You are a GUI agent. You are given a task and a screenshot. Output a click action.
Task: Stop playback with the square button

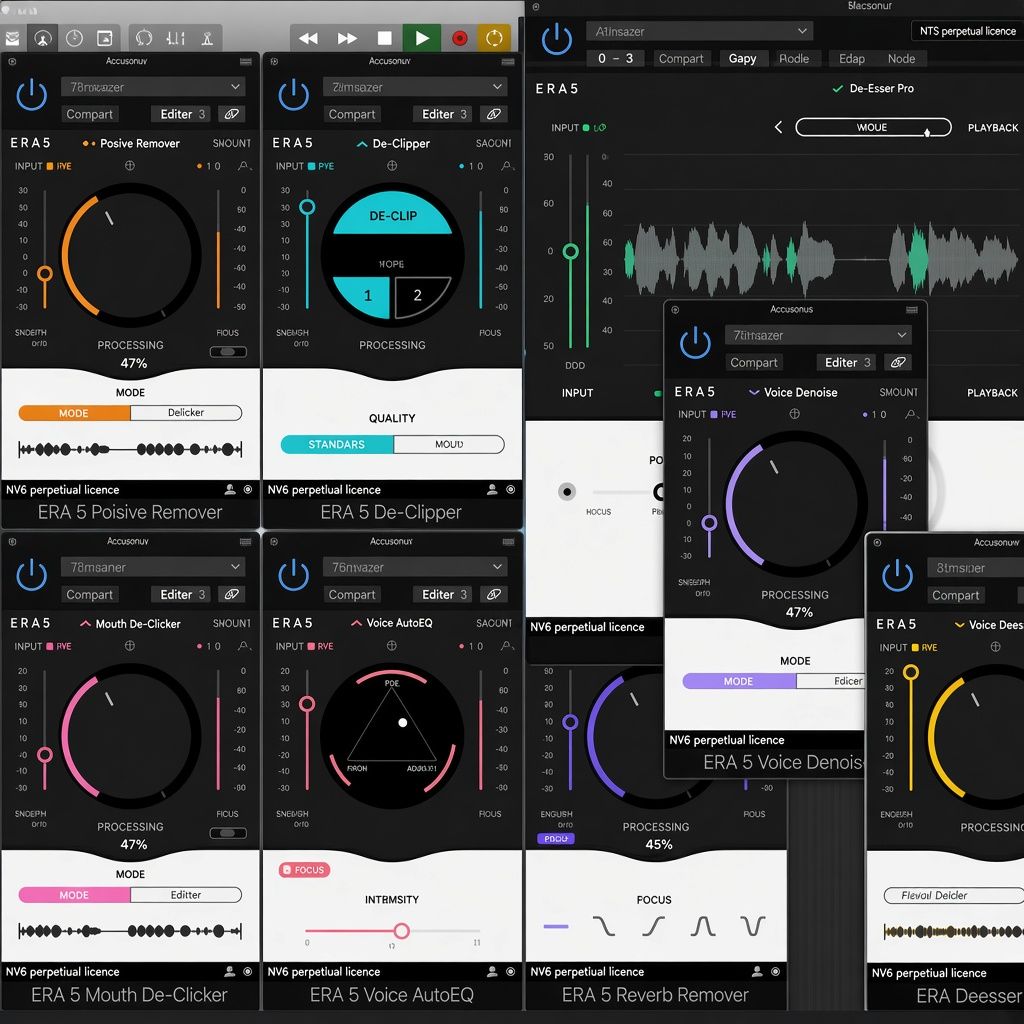(x=385, y=38)
